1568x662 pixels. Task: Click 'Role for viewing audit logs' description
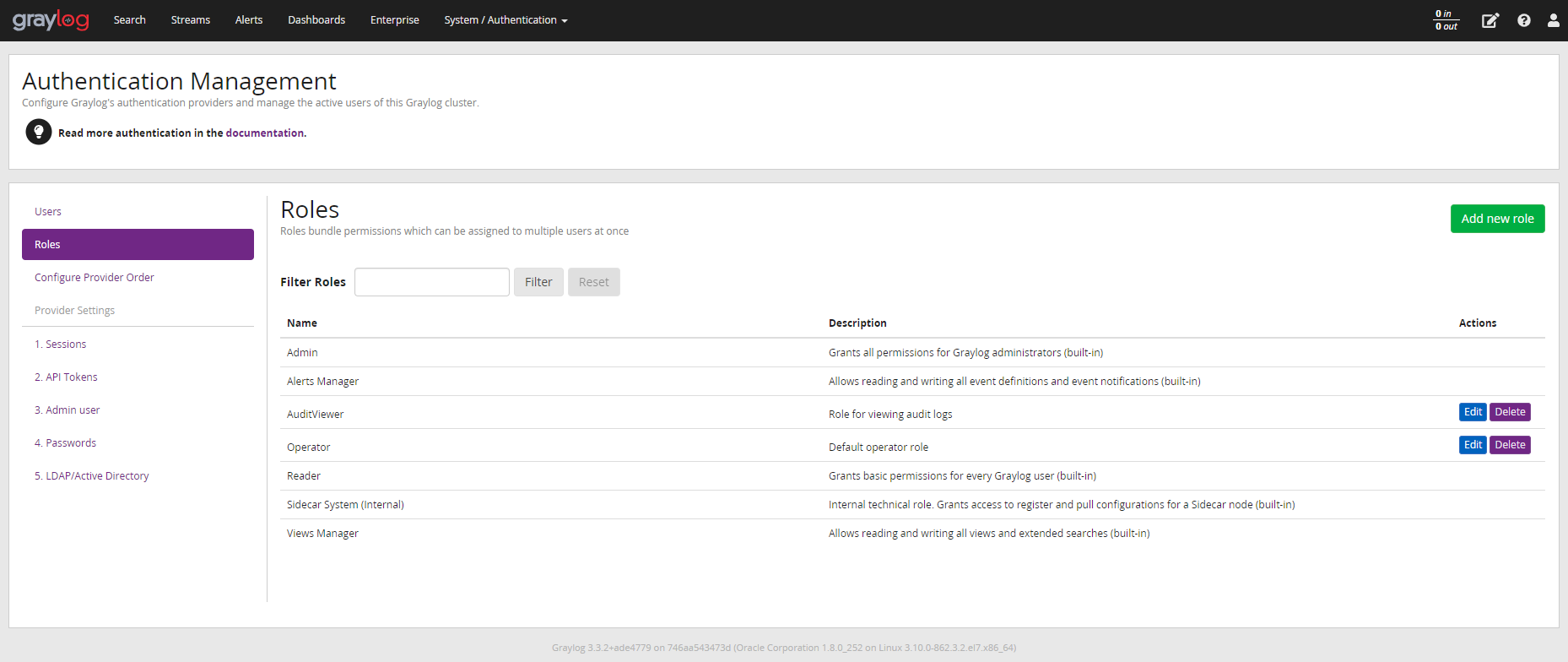(x=890, y=414)
